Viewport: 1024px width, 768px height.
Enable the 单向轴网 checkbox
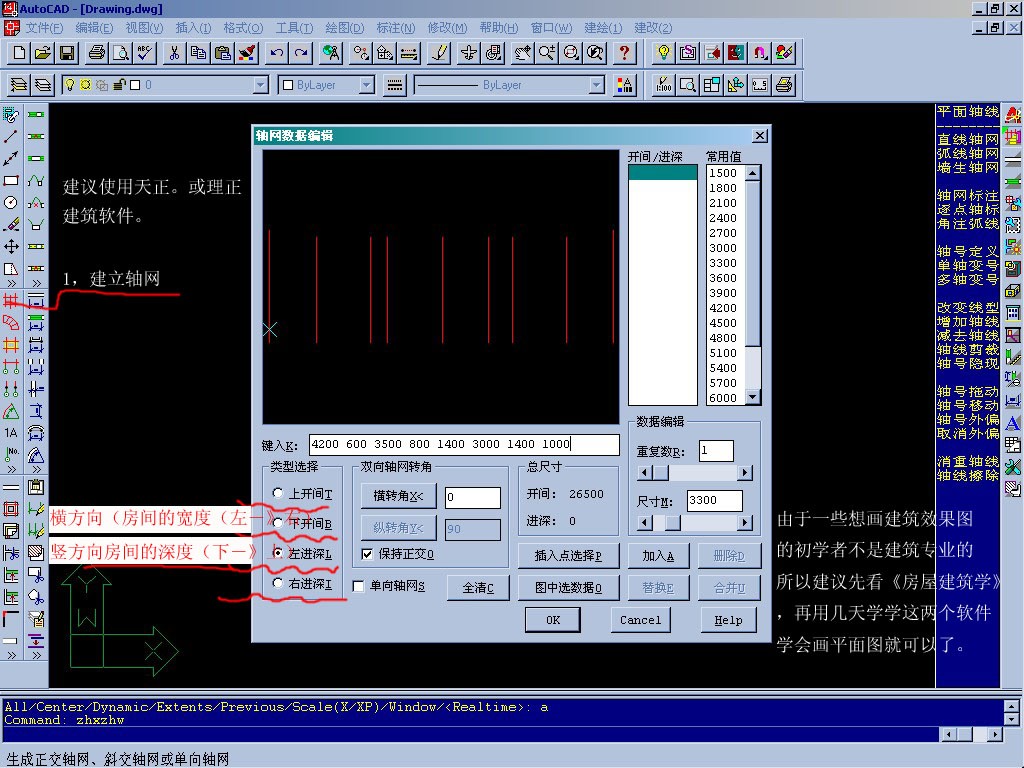[x=359, y=586]
